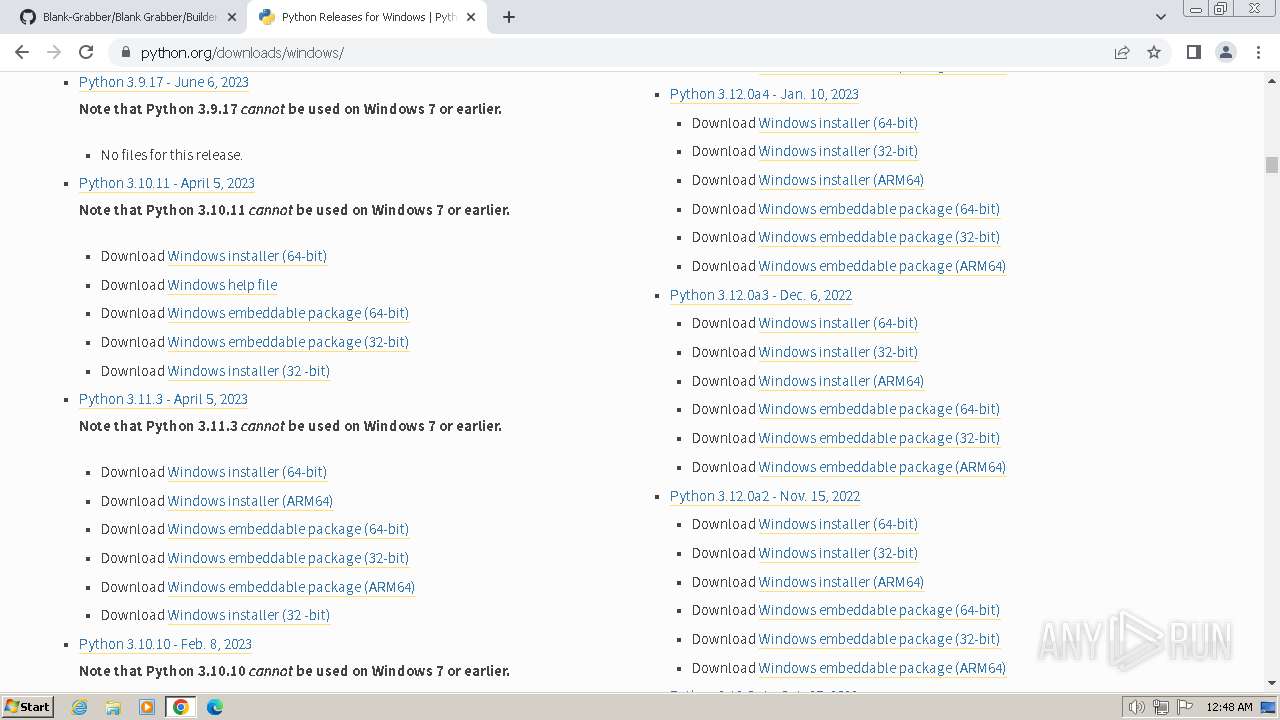The height and width of the screenshot is (720, 1280).
Task: Open the Action Center flag icon
Action: pyautogui.click(x=1185, y=707)
